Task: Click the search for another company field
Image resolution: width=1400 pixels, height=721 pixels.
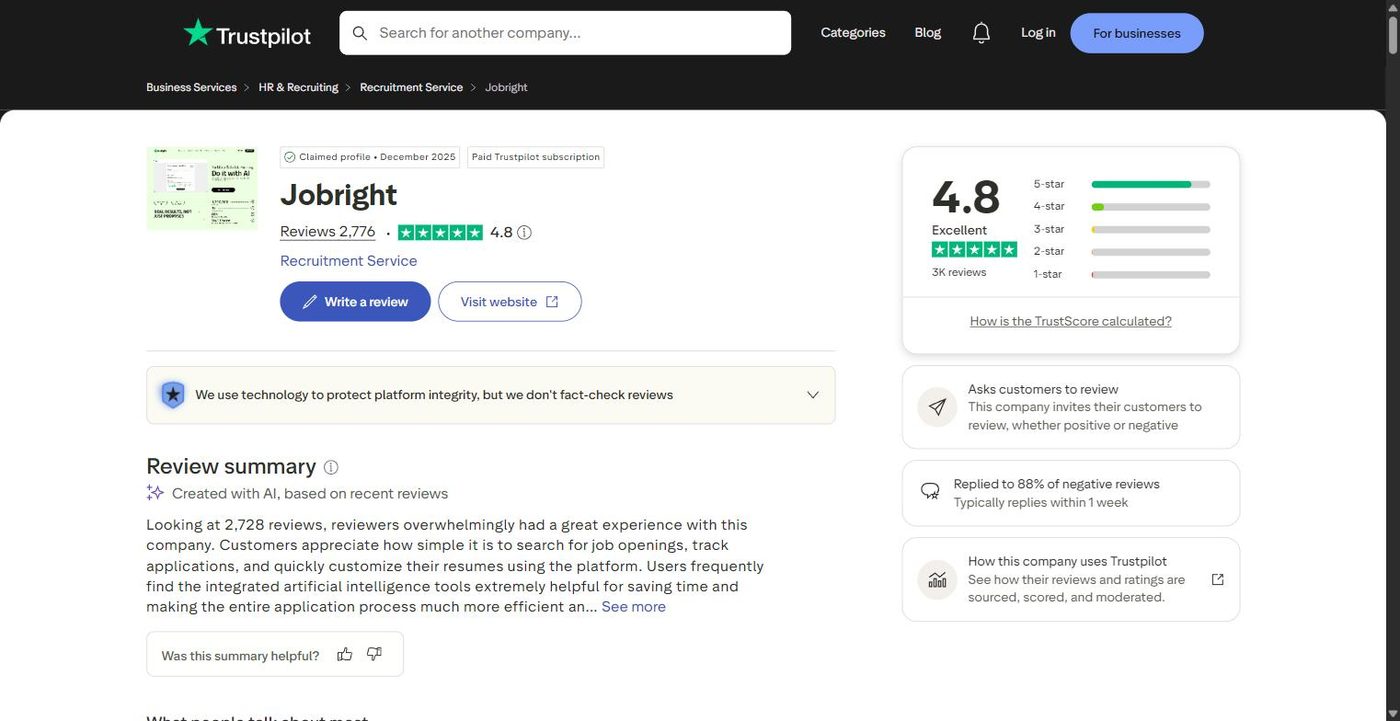Action: click(x=565, y=33)
